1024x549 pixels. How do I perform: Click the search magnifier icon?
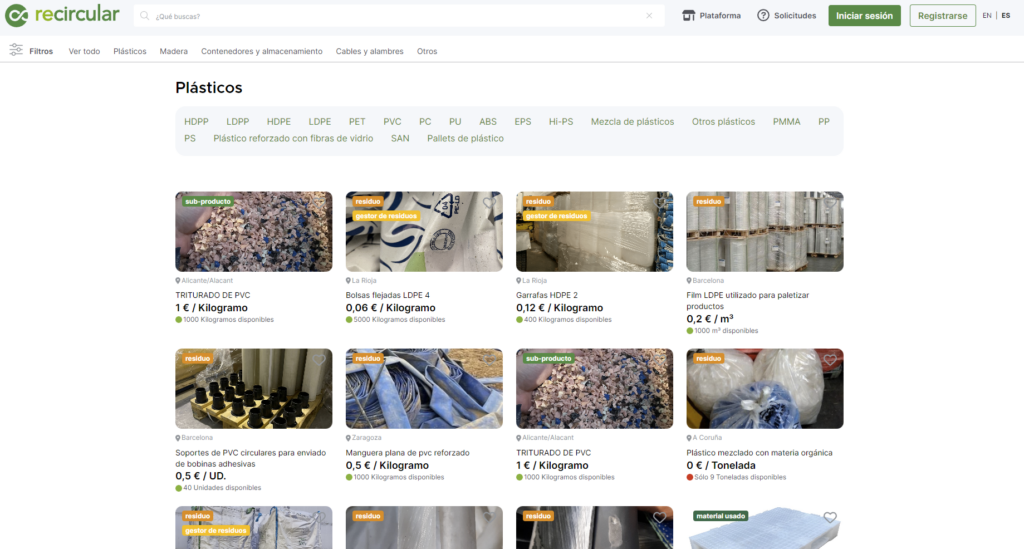tap(145, 16)
